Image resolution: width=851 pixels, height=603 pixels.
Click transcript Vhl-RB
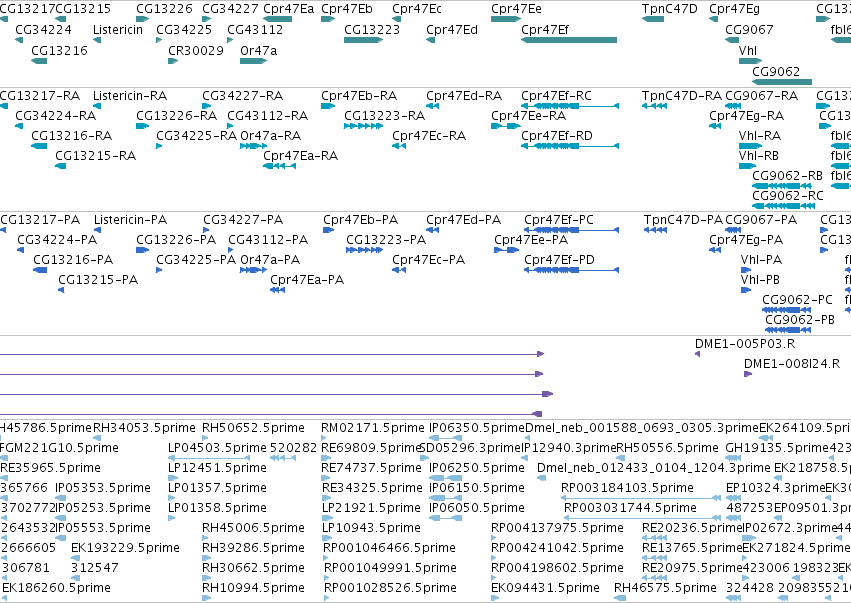tap(747, 166)
